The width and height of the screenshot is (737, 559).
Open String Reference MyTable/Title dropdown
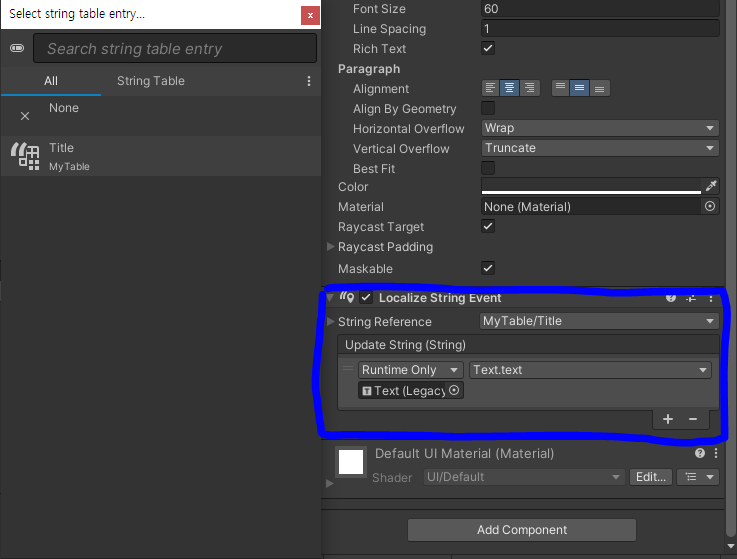599,321
